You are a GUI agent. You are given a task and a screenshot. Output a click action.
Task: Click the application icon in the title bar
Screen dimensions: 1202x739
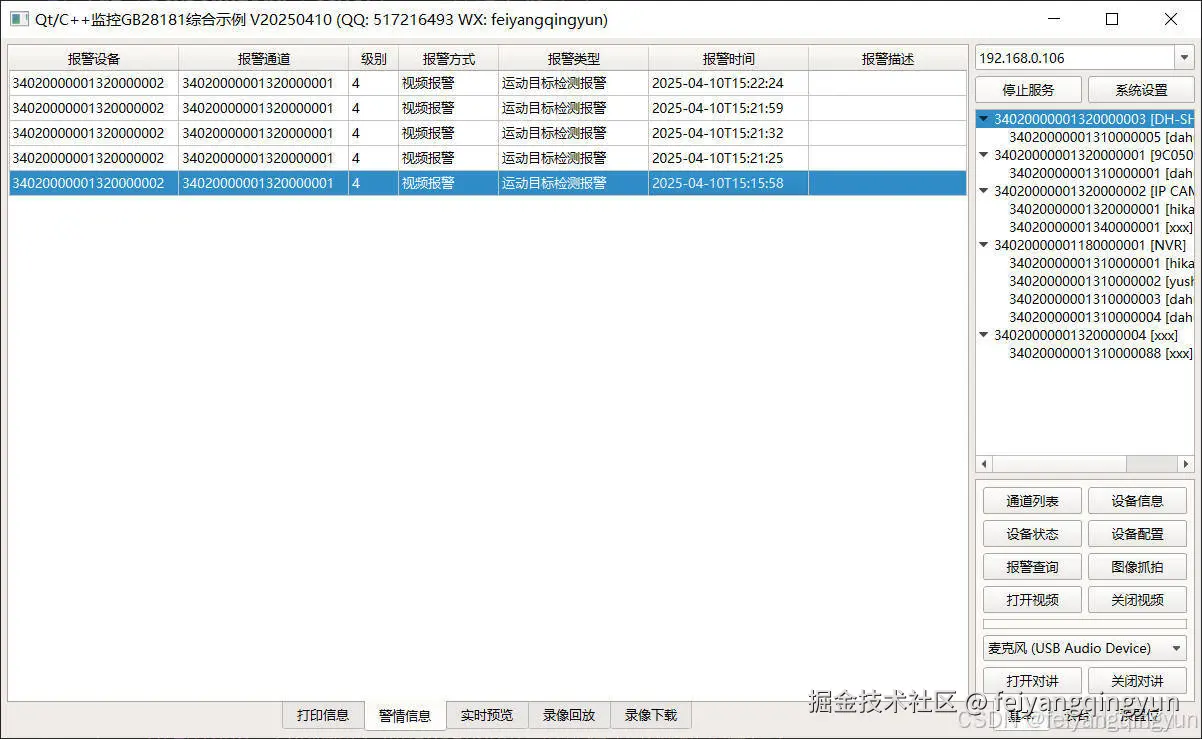19,19
